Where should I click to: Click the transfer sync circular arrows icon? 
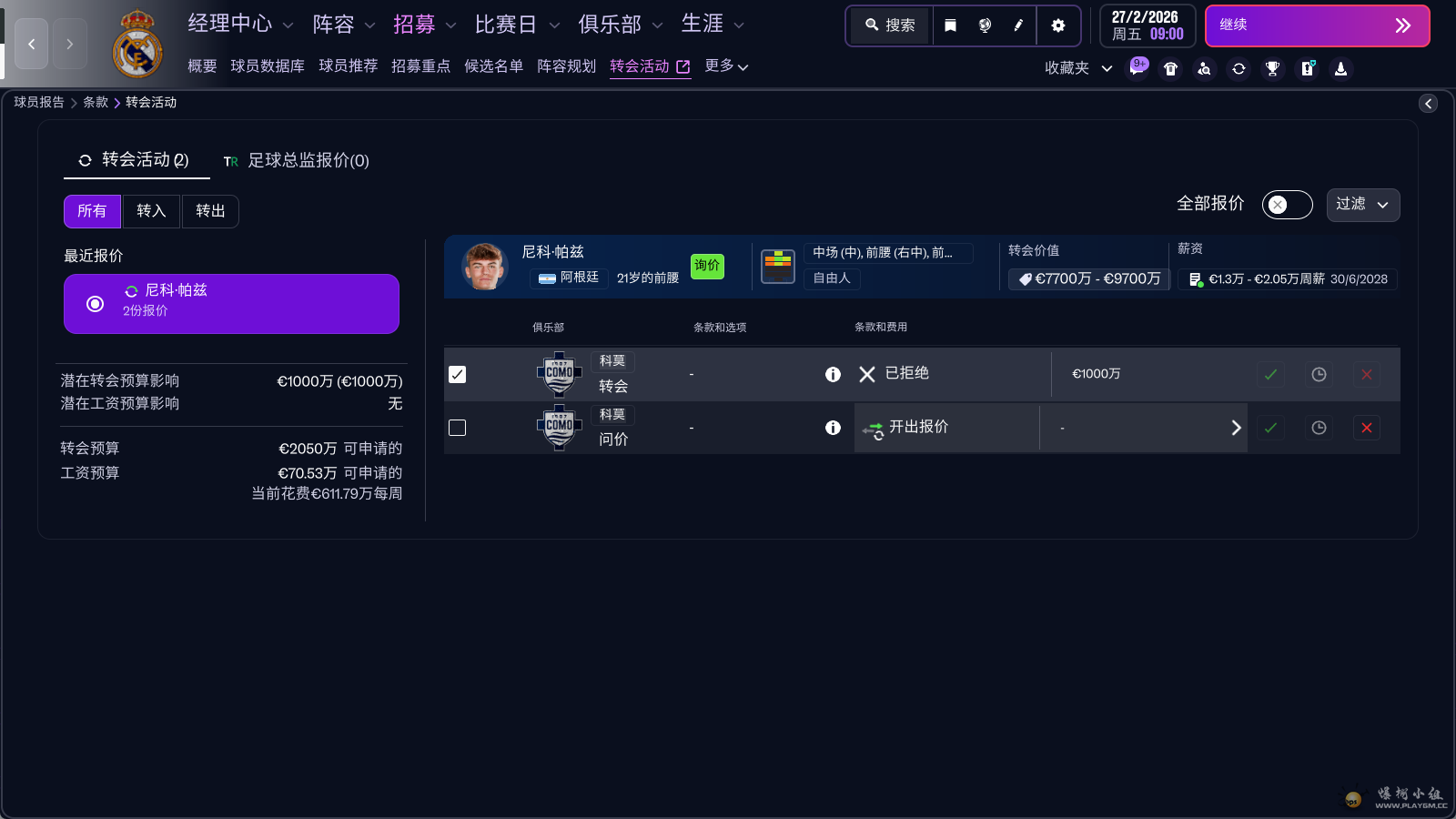point(1239,68)
